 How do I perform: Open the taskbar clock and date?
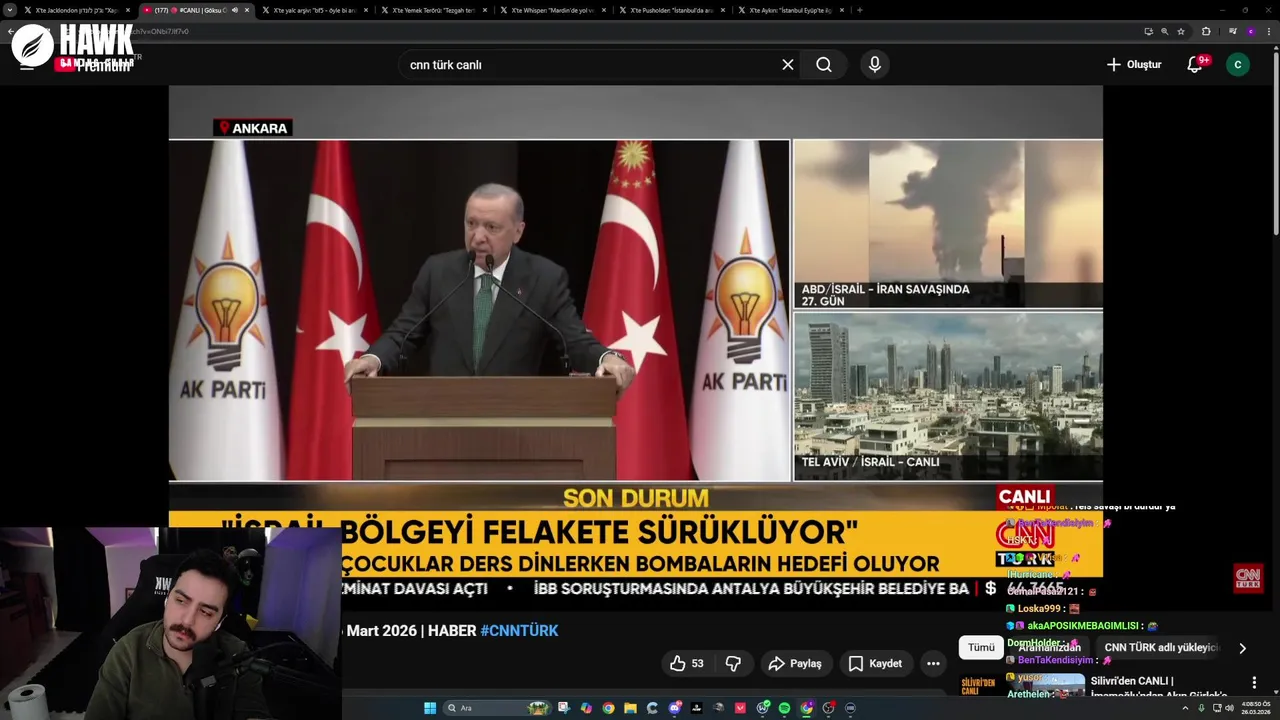click(1256, 708)
